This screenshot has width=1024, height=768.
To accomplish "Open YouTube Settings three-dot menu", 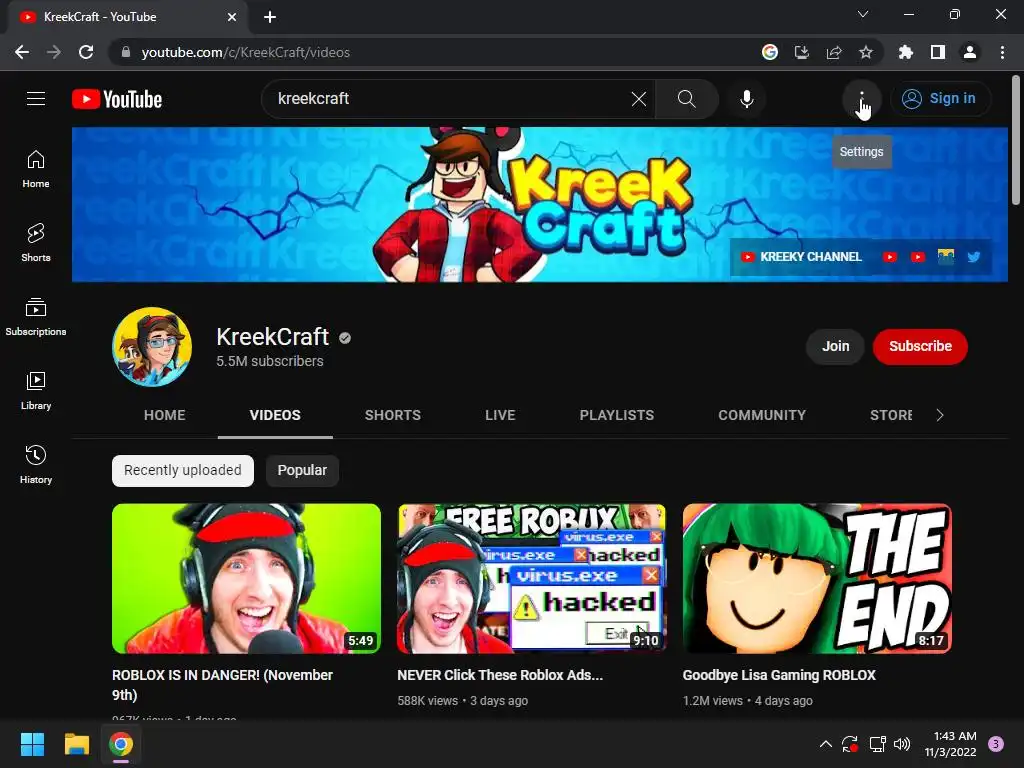I will [862, 99].
